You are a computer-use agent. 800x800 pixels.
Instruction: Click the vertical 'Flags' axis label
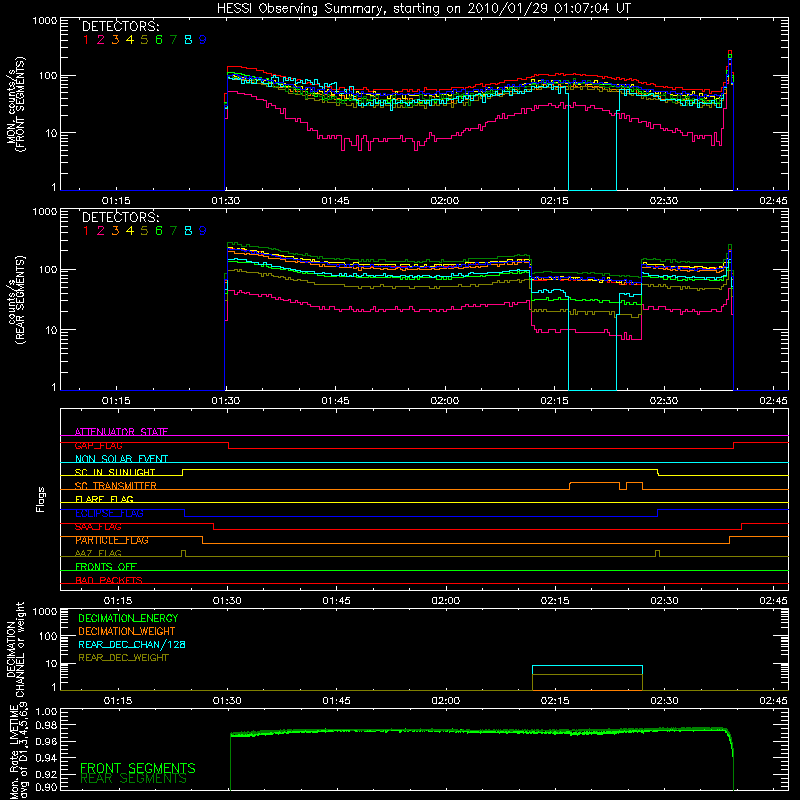point(41,499)
